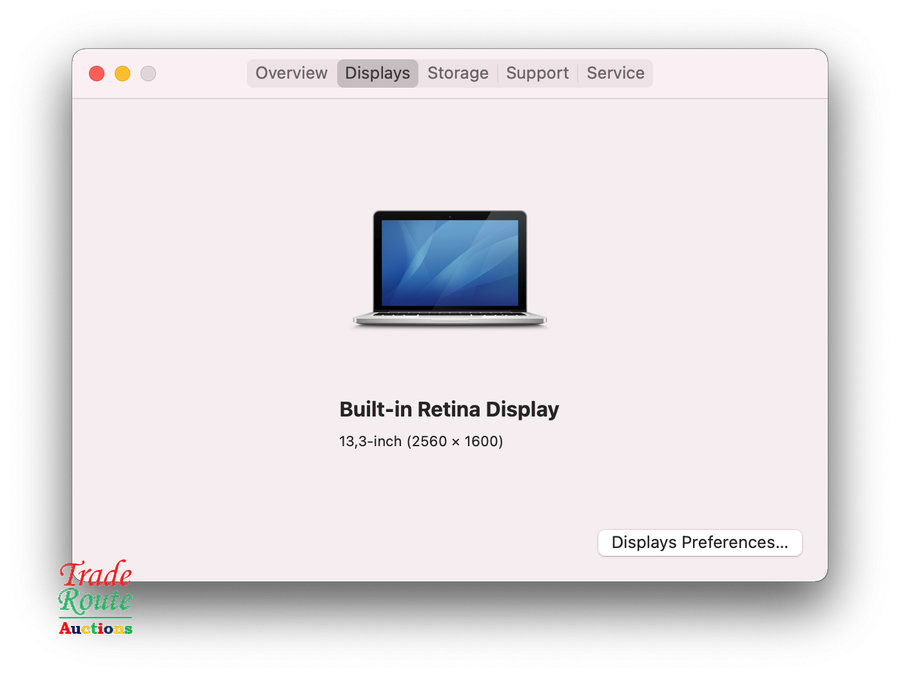Click the currently active Displays tab
This screenshot has height=677, width=900.
(377, 72)
